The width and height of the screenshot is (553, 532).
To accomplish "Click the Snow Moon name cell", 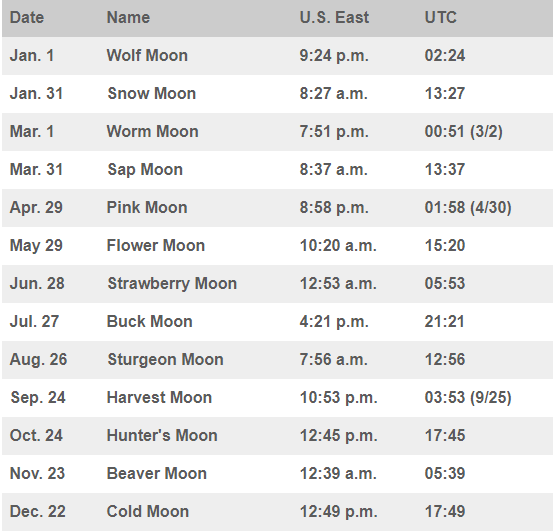I will [x=152, y=94].
